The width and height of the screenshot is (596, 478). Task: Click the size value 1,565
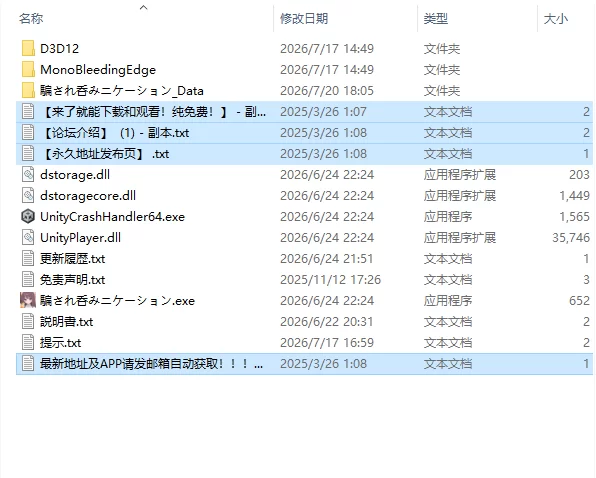click(x=574, y=217)
